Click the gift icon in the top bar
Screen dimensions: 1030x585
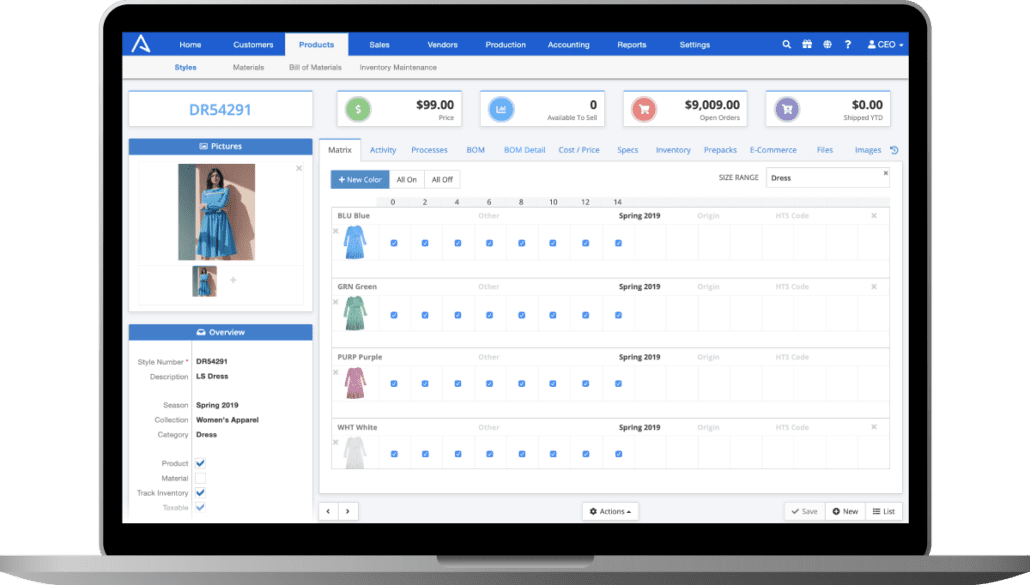pyautogui.click(x=806, y=44)
